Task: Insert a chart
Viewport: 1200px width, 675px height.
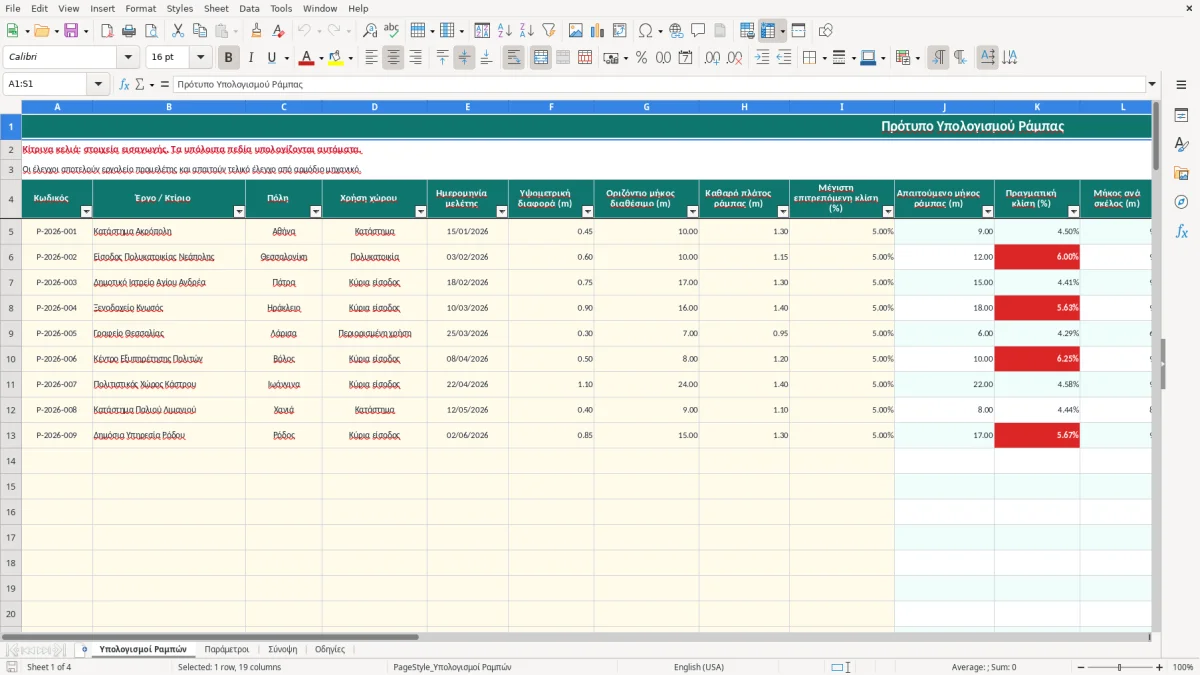Action: click(597, 31)
